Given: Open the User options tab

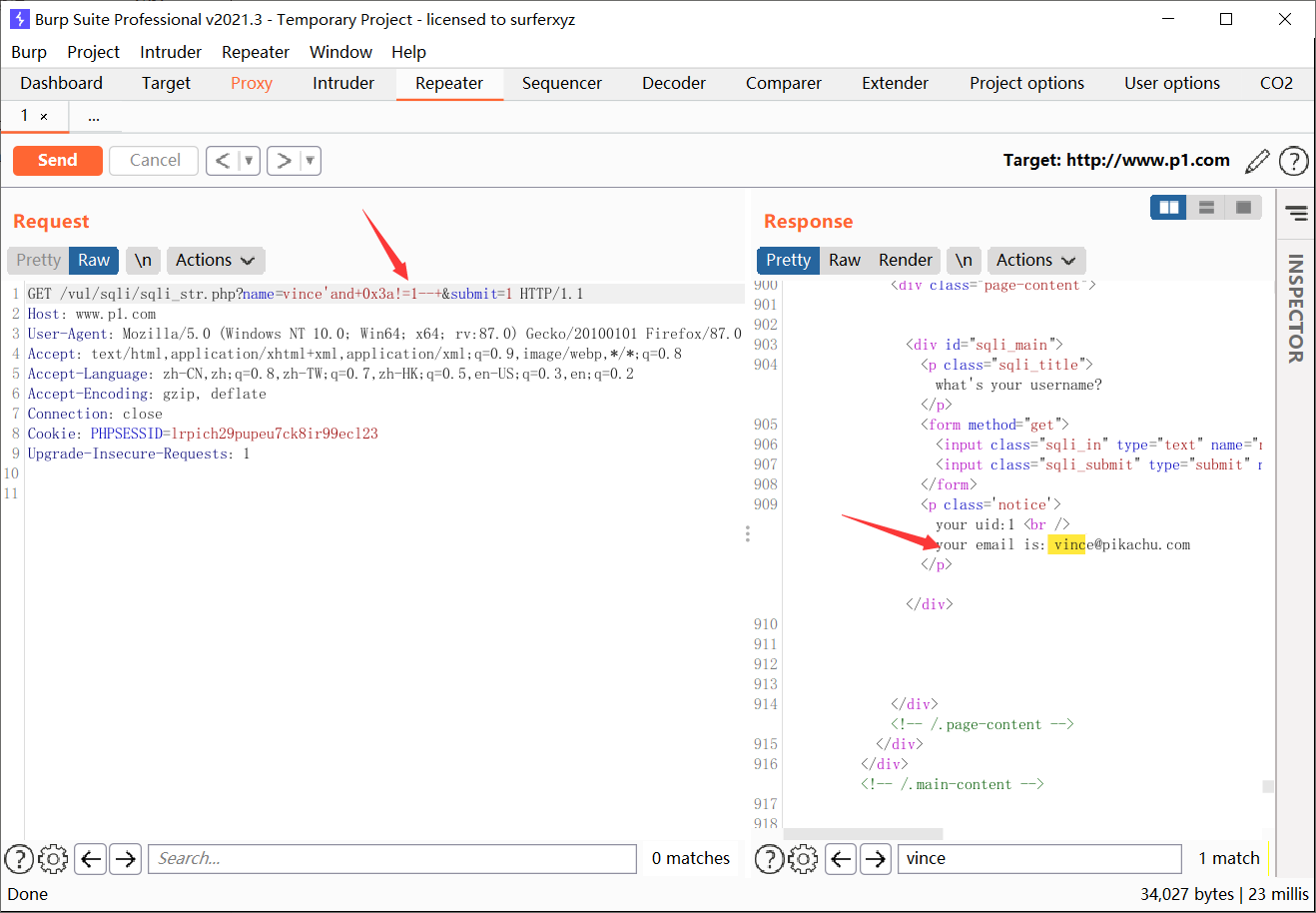Looking at the screenshot, I should pyautogui.click(x=1172, y=83).
